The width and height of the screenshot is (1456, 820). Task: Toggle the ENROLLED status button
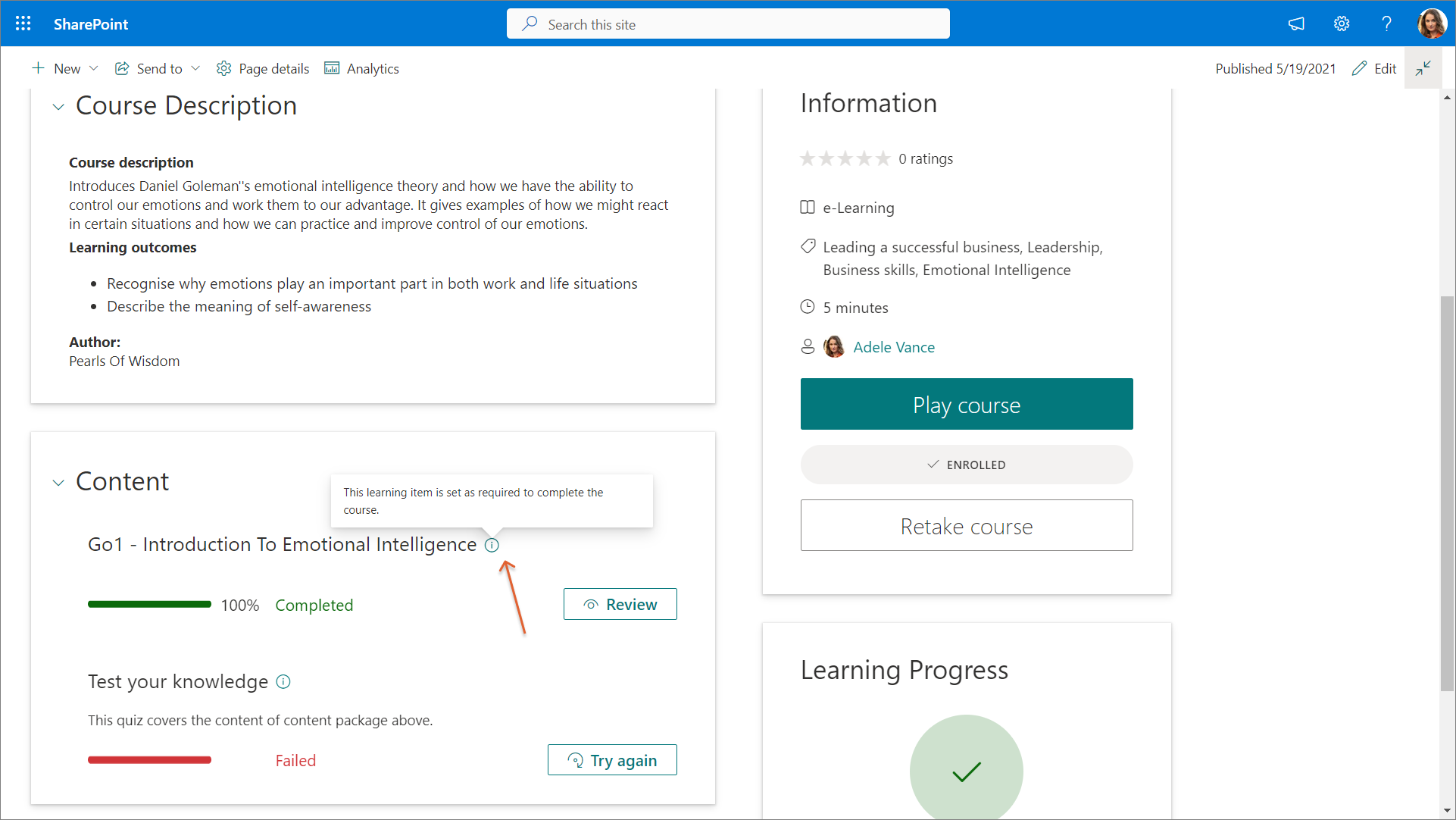click(x=967, y=465)
